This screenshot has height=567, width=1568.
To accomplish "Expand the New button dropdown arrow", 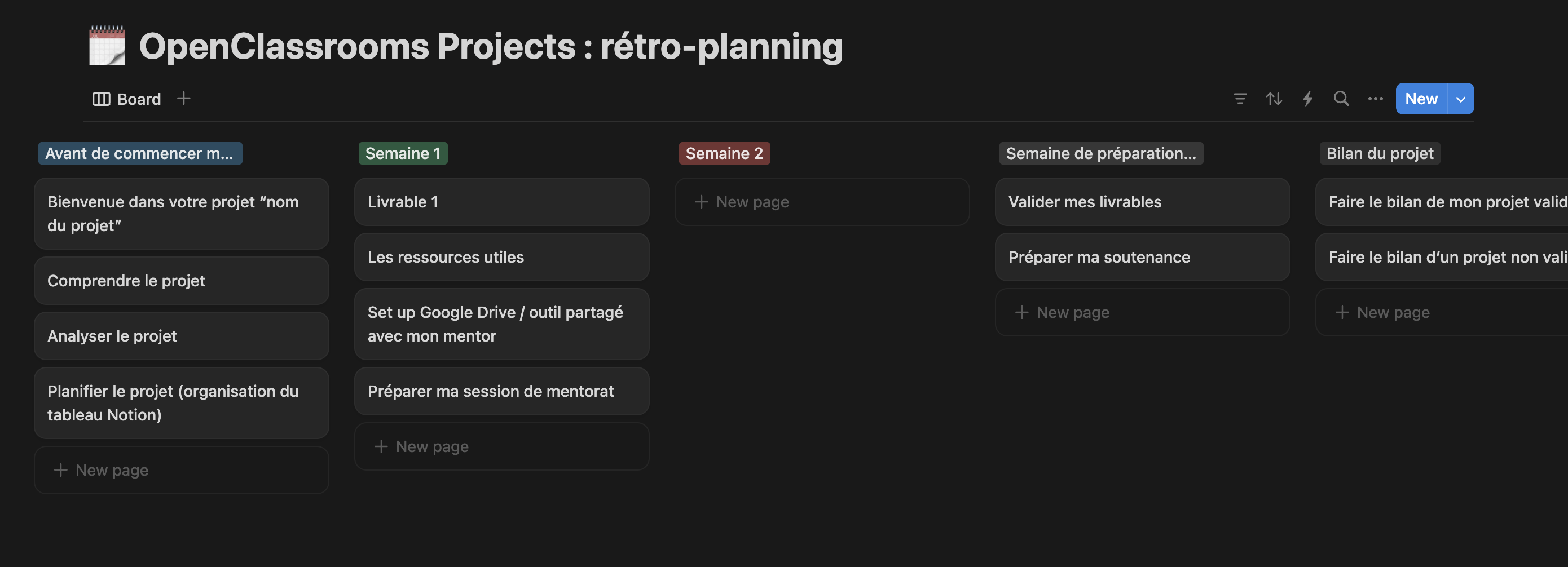I will (x=1461, y=99).
